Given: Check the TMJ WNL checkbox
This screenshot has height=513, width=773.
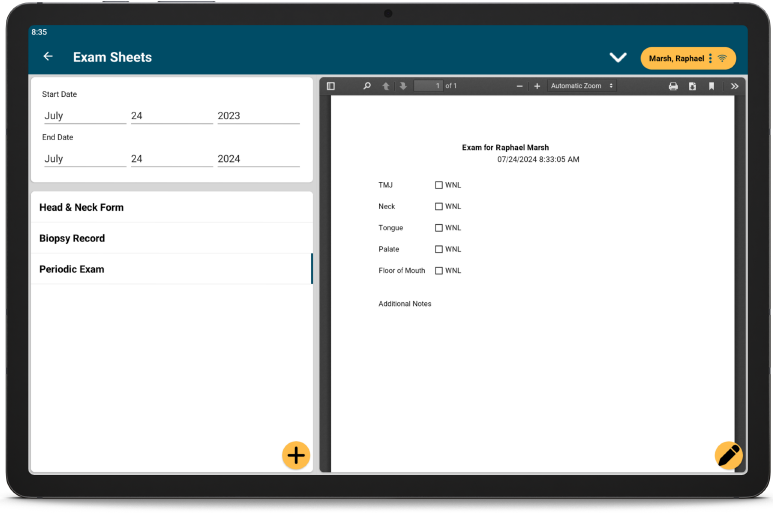Looking at the screenshot, I should pos(438,185).
